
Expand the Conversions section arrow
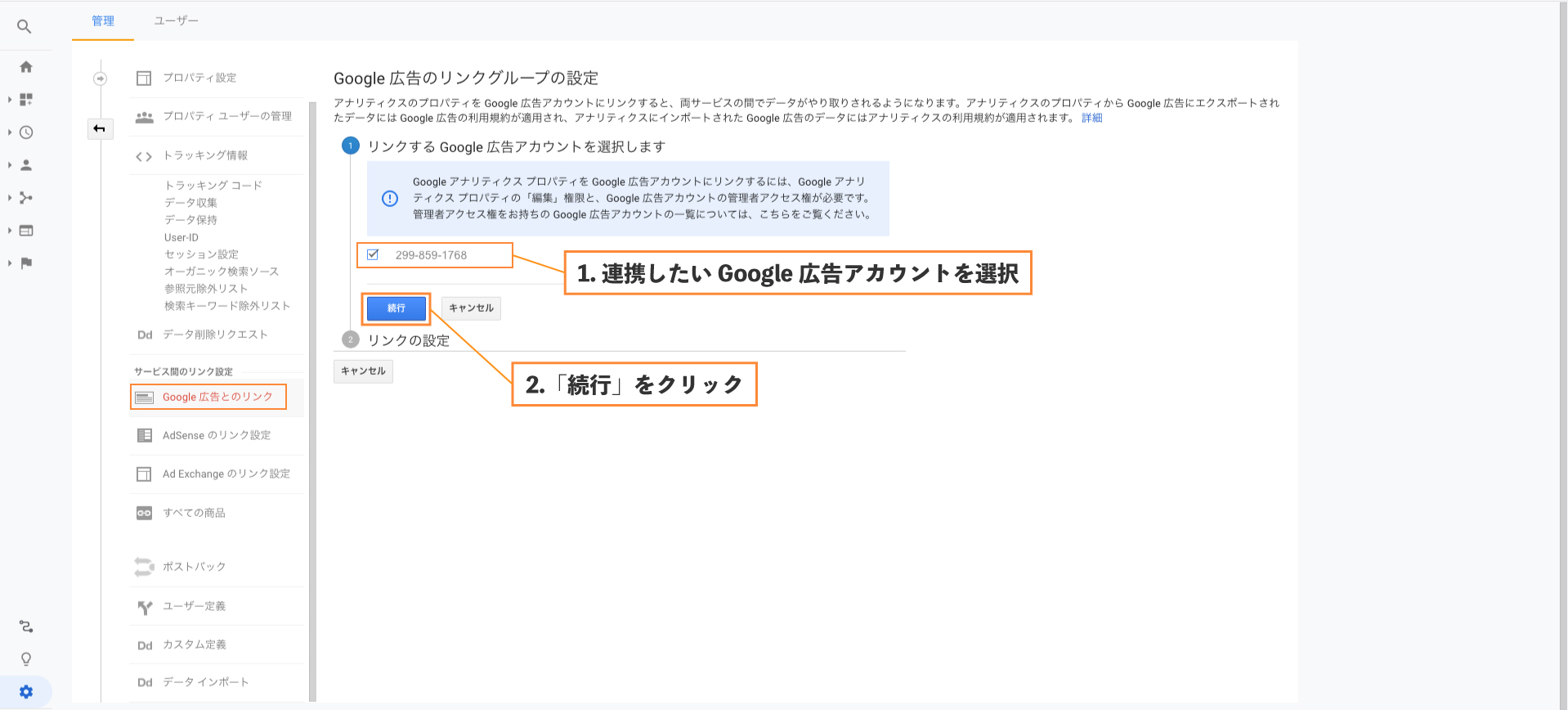10,263
